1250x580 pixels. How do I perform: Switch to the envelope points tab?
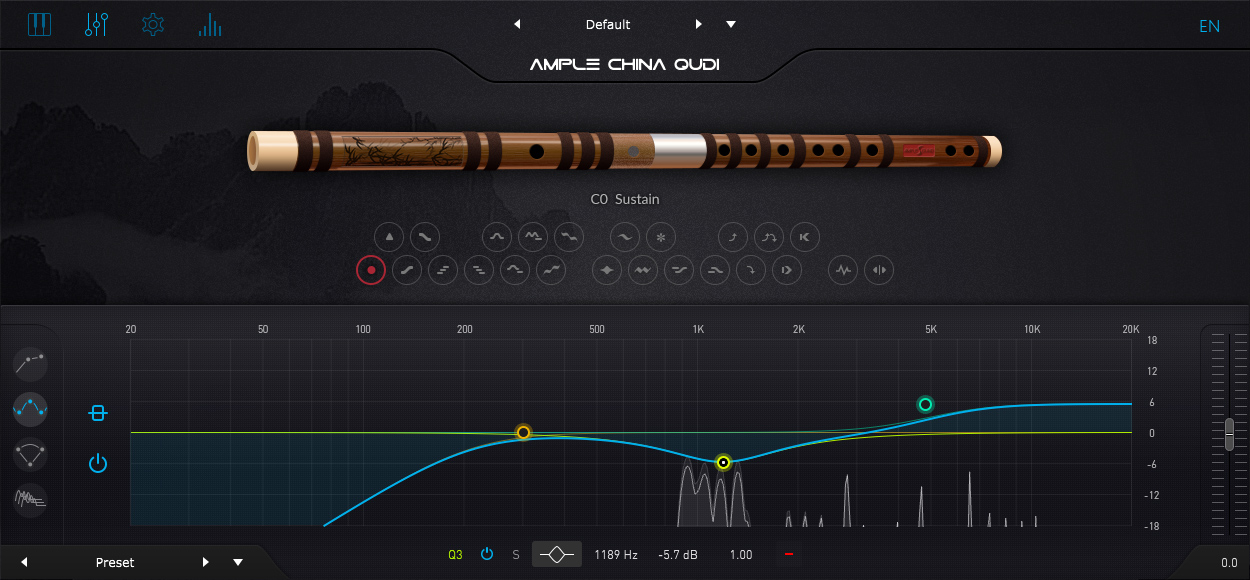[31, 363]
